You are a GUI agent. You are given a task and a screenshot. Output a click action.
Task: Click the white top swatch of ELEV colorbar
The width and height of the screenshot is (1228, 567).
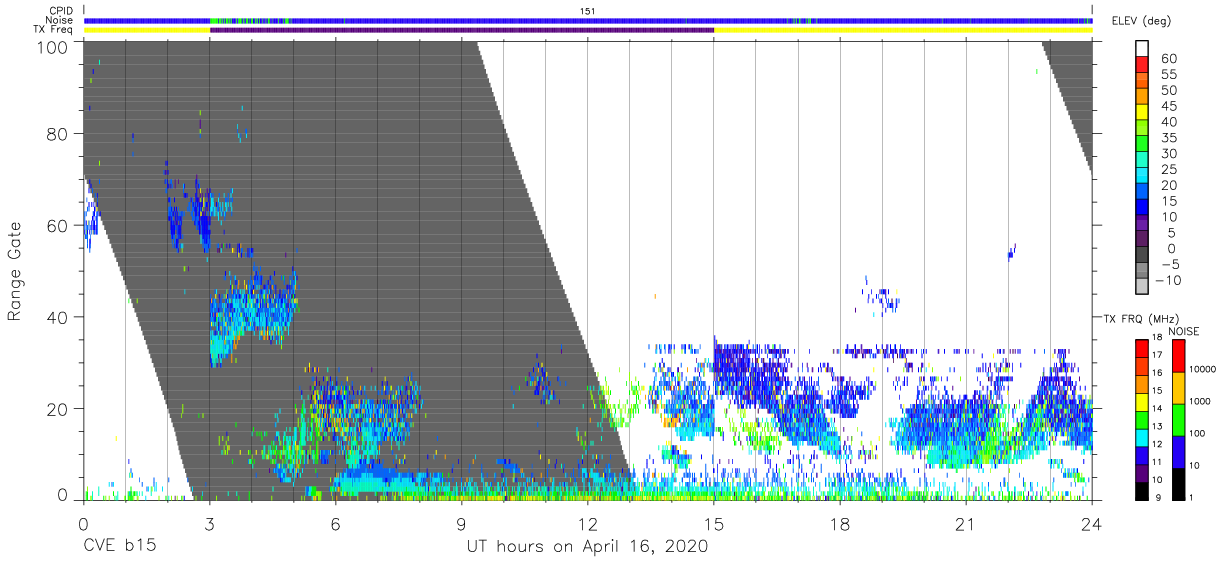pyautogui.click(x=1143, y=50)
